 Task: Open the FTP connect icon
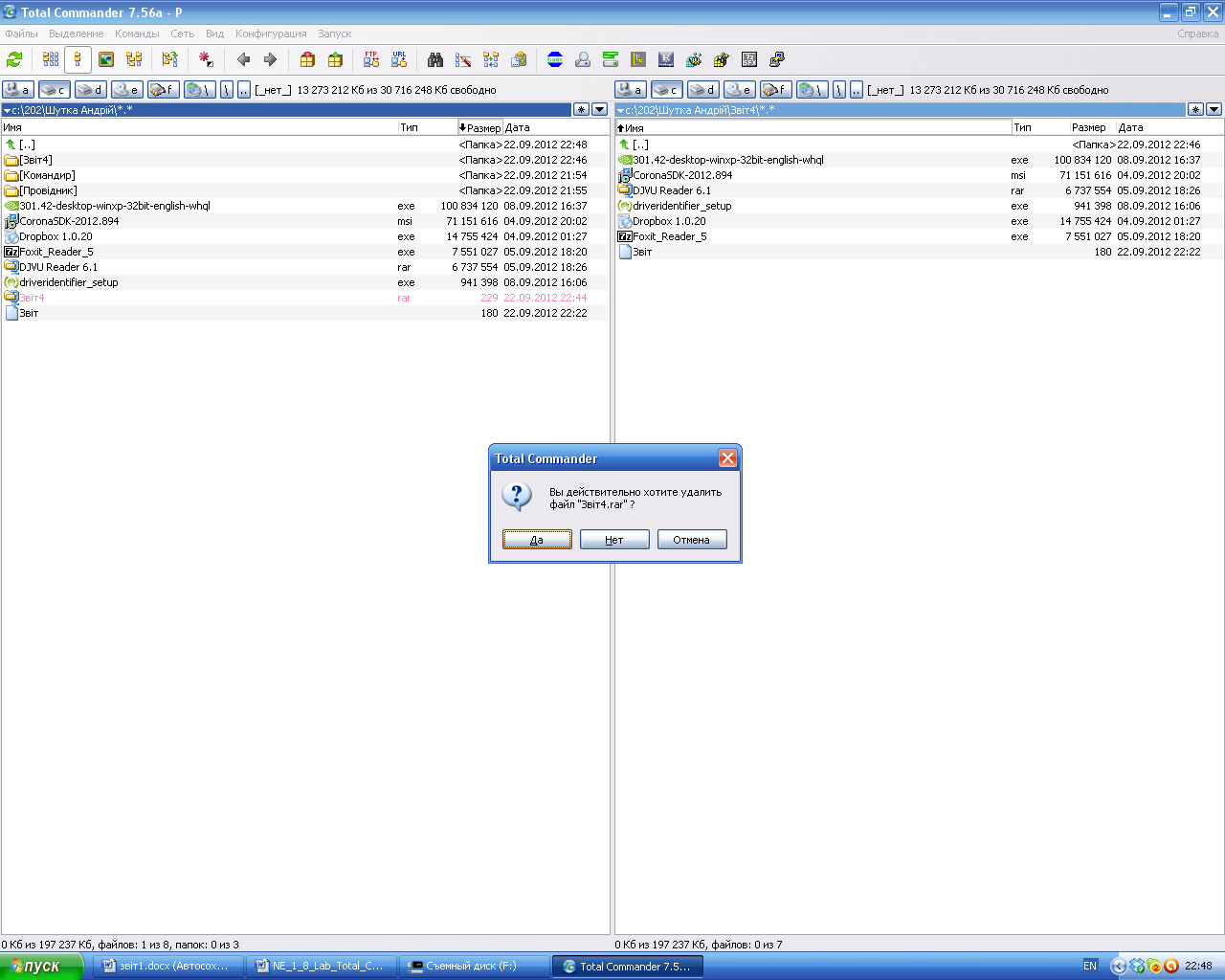(x=371, y=59)
